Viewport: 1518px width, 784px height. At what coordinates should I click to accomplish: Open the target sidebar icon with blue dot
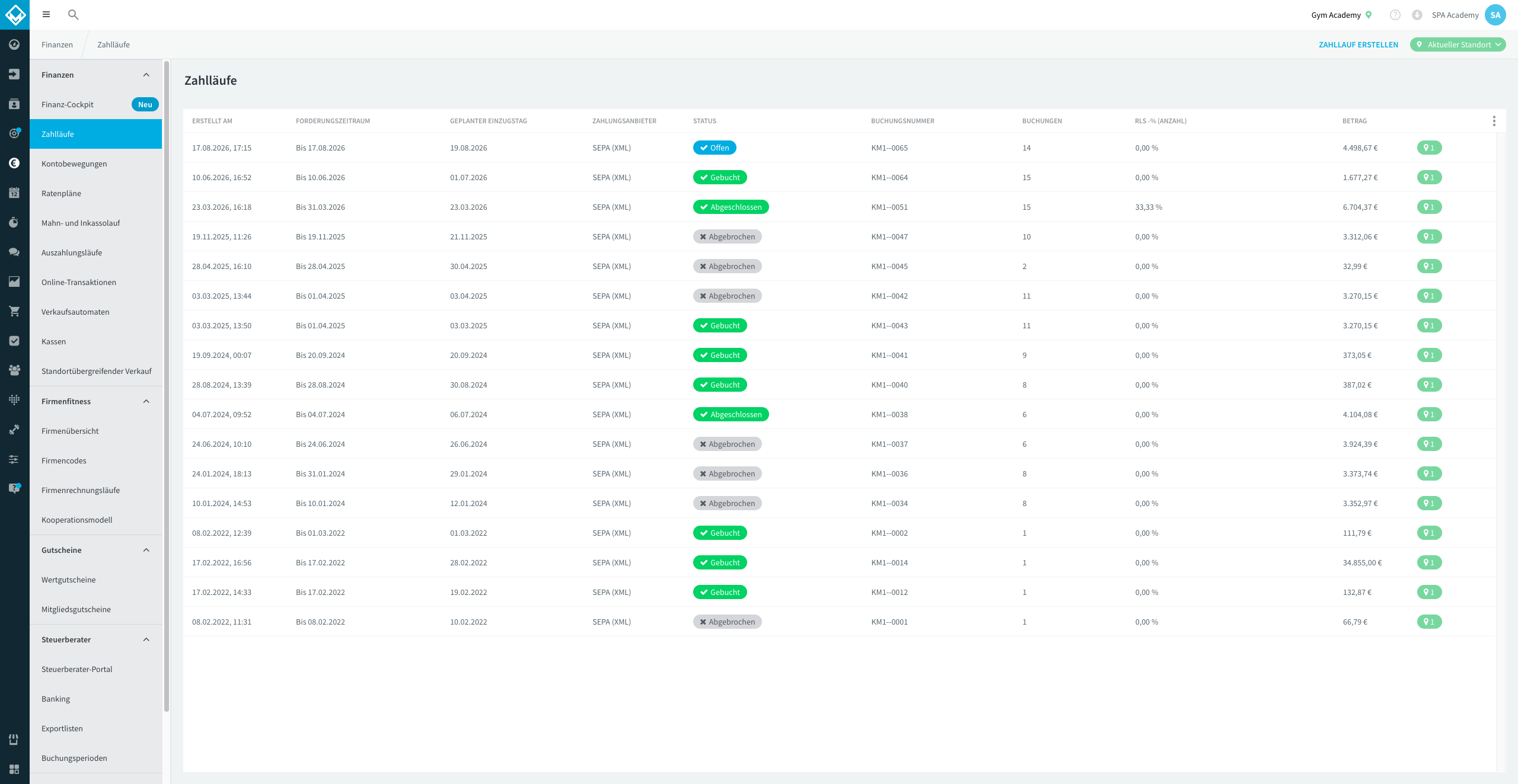pyautogui.click(x=14, y=133)
